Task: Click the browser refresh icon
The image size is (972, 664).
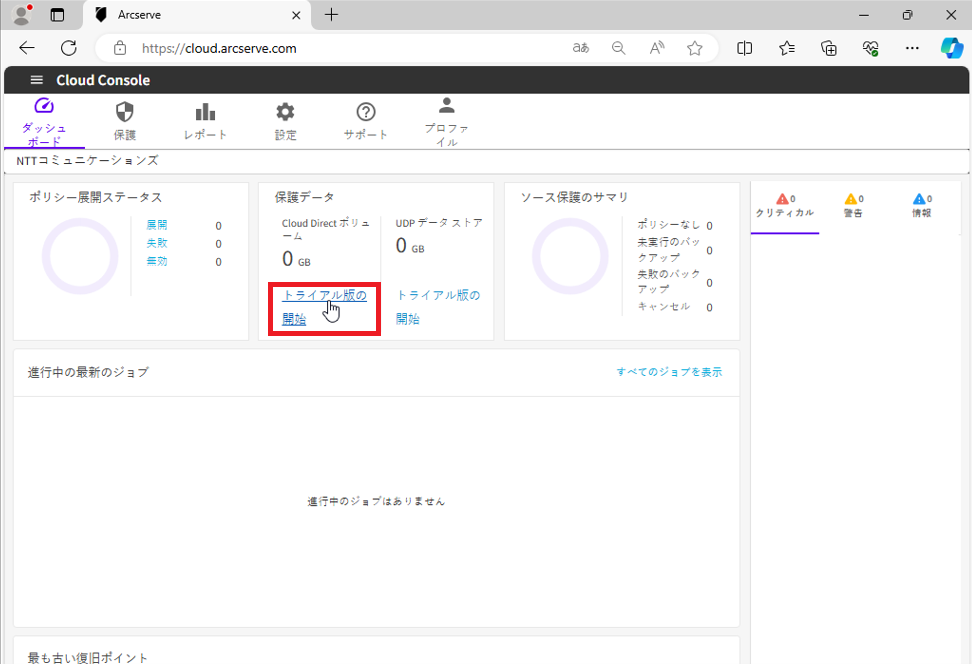Action: point(69,48)
